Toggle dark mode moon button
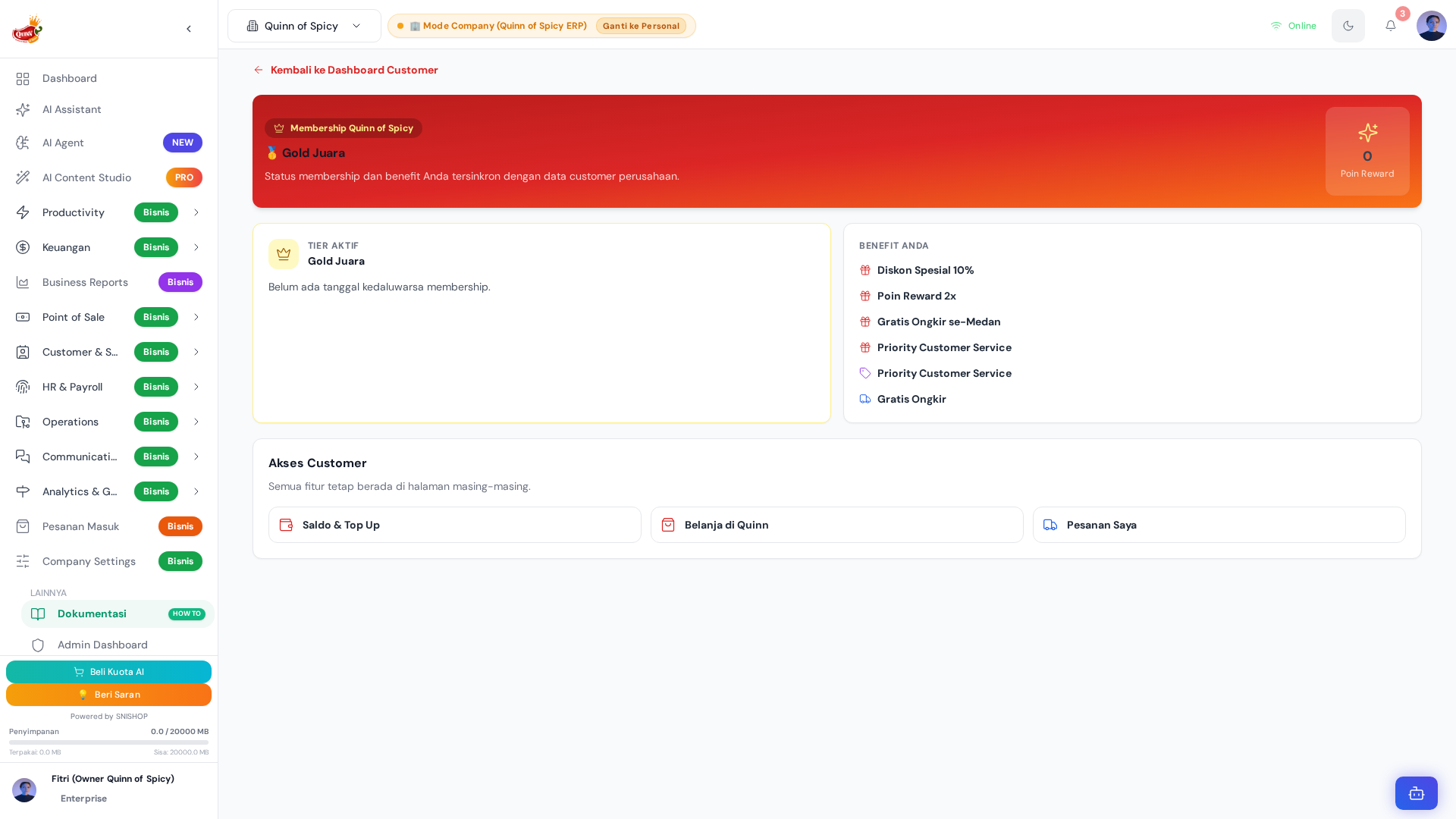This screenshot has width=1456, height=819. point(1348,26)
